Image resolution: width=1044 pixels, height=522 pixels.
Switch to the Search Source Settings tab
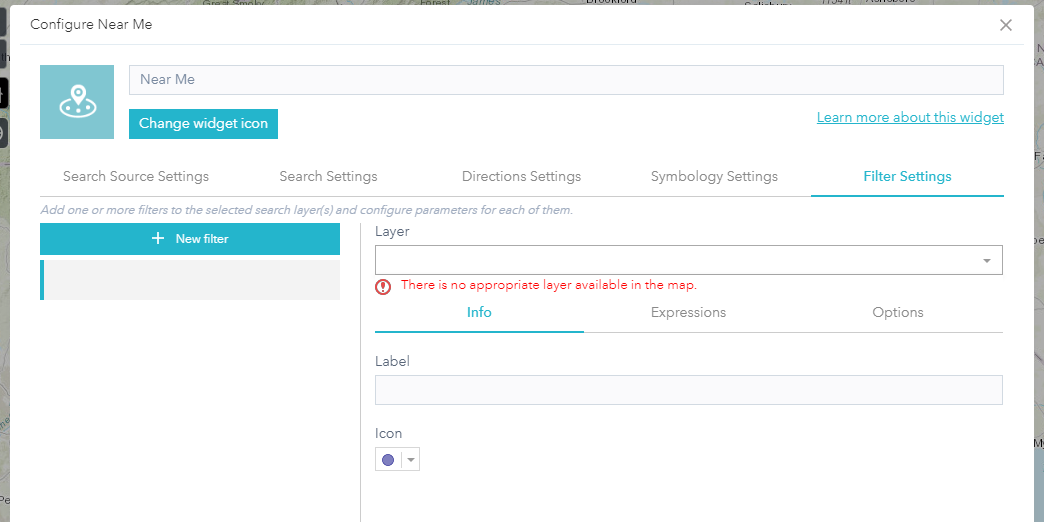click(x=136, y=176)
